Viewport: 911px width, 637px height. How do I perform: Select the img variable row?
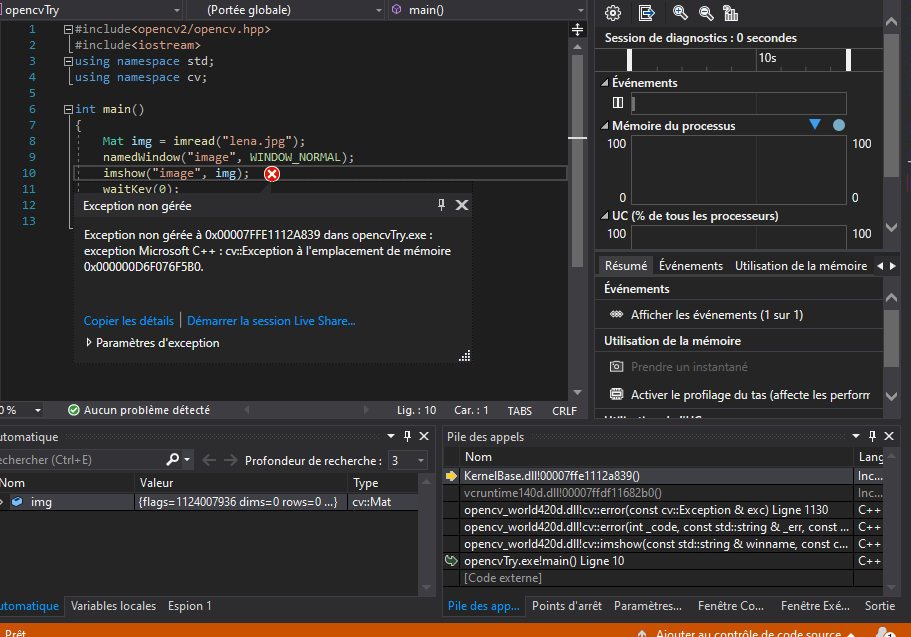[209, 502]
